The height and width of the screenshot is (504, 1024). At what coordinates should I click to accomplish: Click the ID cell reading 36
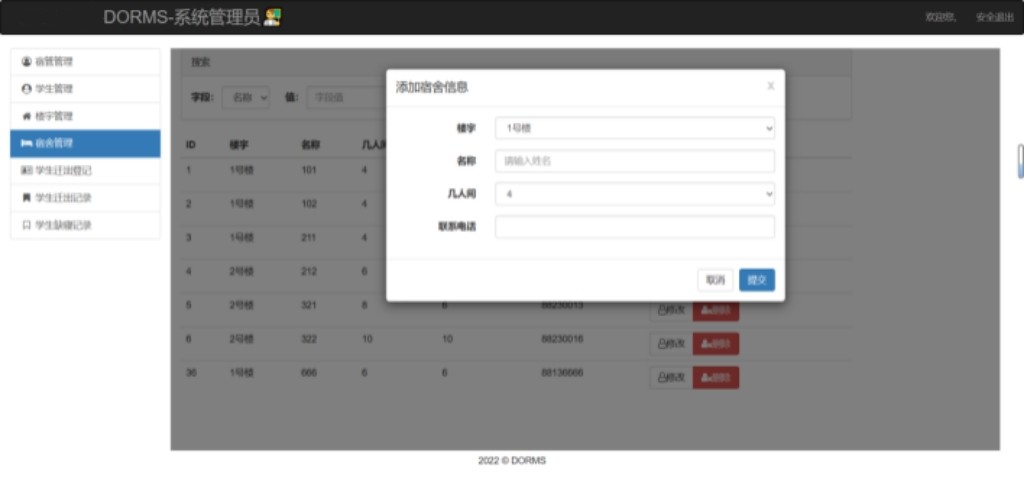pyautogui.click(x=191, y=373)
